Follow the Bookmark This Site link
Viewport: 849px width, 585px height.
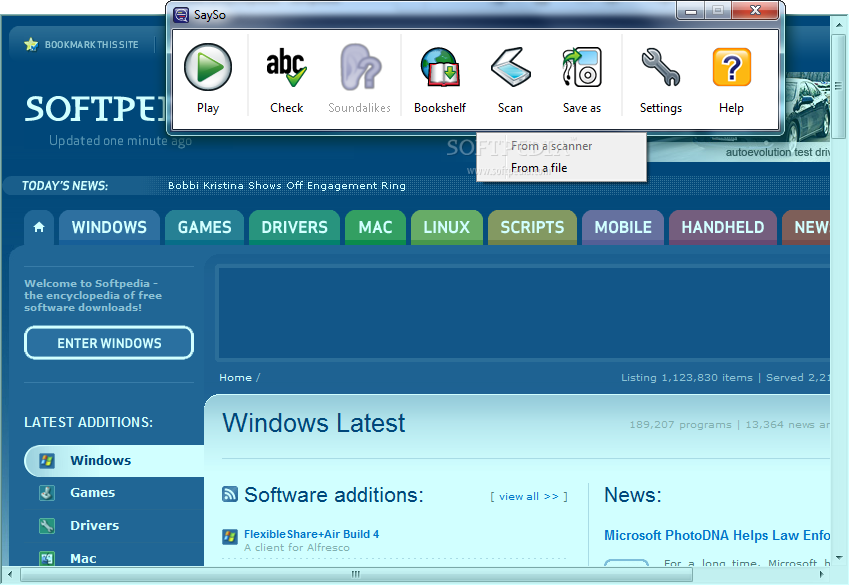pyautogui.click(x=92, y=44)
